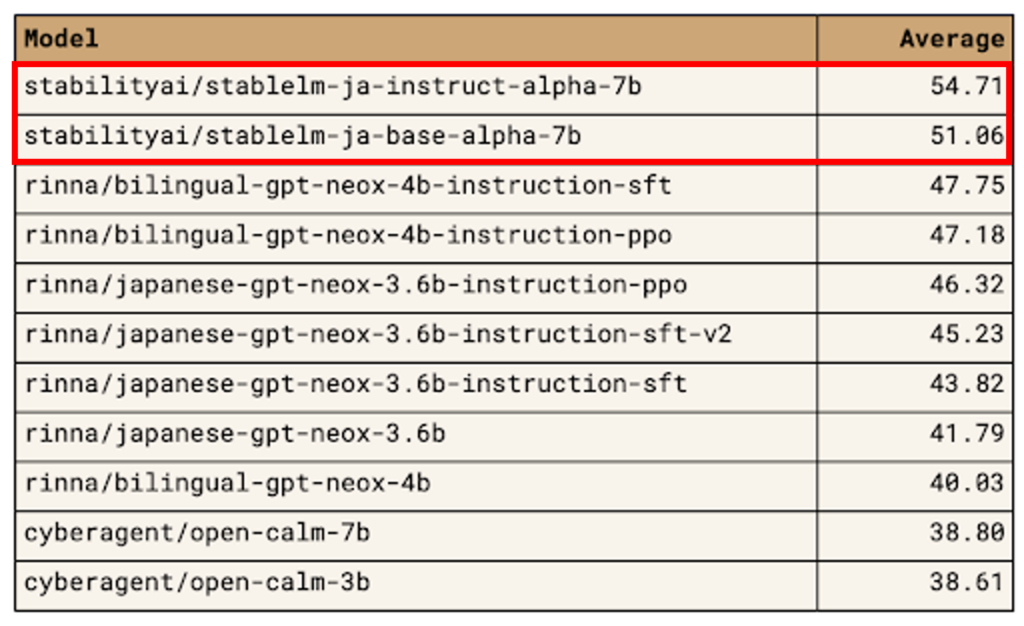This screenshot has height=626, width=1024.
Task: Click cyberagent/open-calm-7b model name
Action: pos(197,533)
